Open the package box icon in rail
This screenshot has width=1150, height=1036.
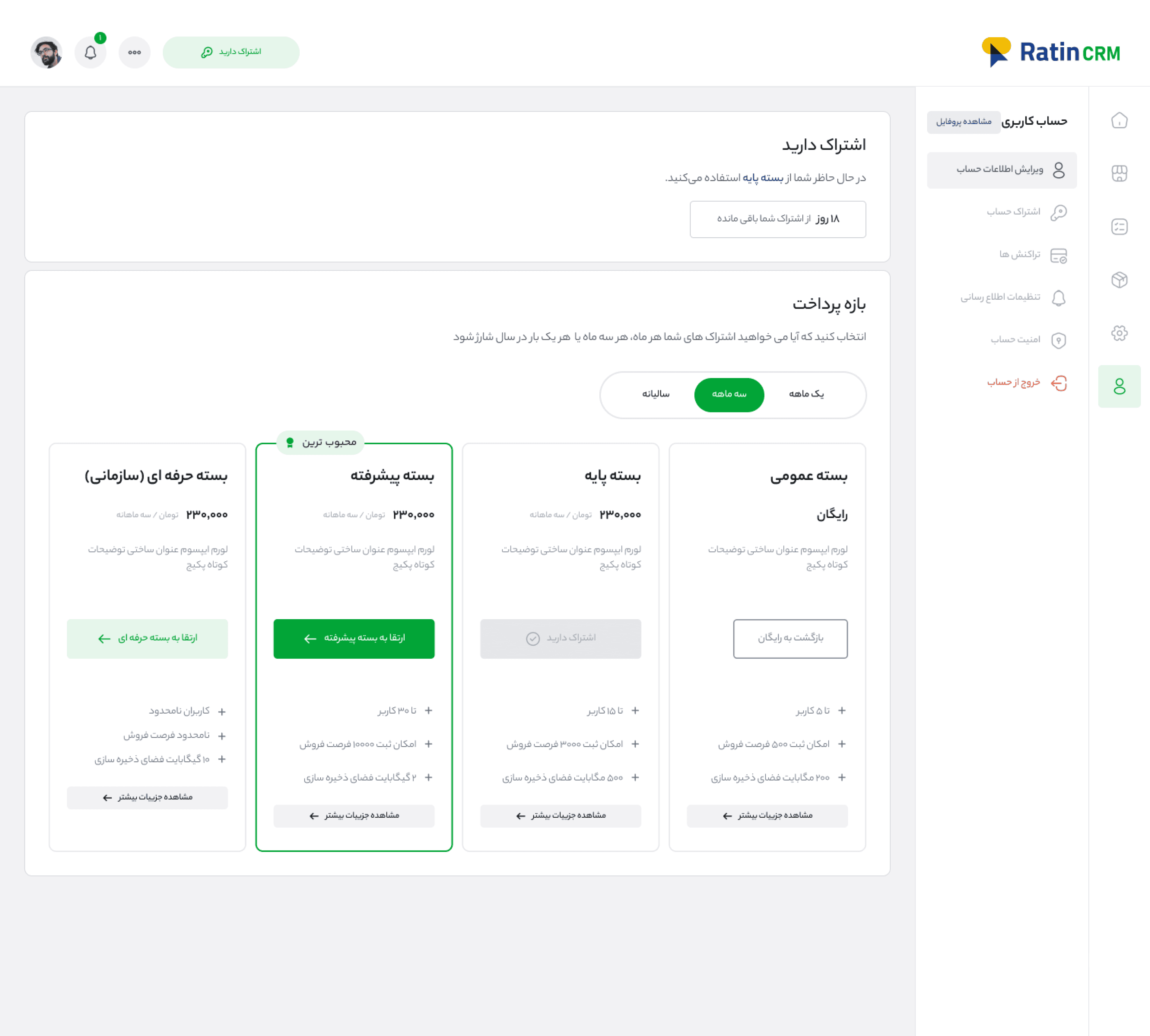pyautogui.click(x=1119, y=279)
